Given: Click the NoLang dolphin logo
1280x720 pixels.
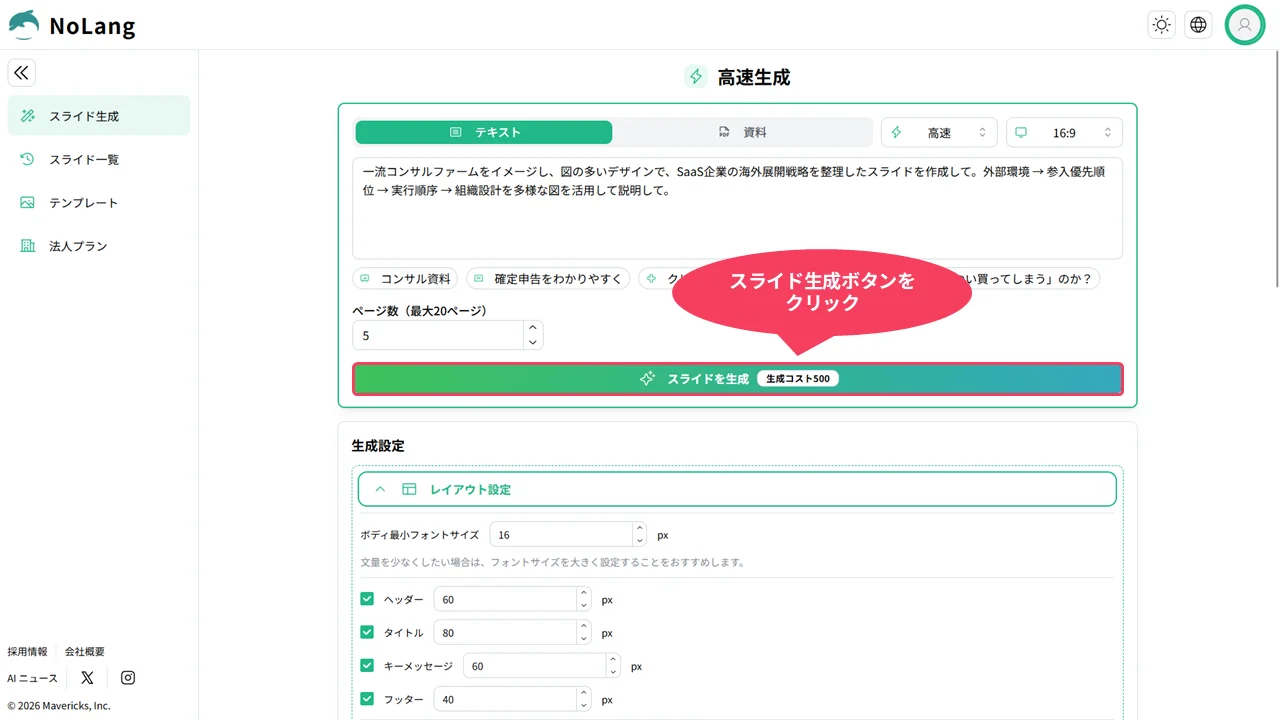Looking at the screenshot, I should [24, 25].
